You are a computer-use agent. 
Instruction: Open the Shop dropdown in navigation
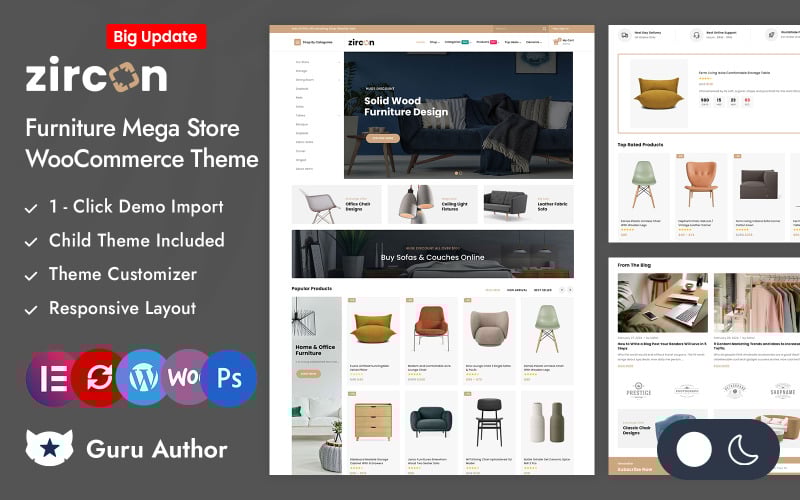click(x=434, y=42)
